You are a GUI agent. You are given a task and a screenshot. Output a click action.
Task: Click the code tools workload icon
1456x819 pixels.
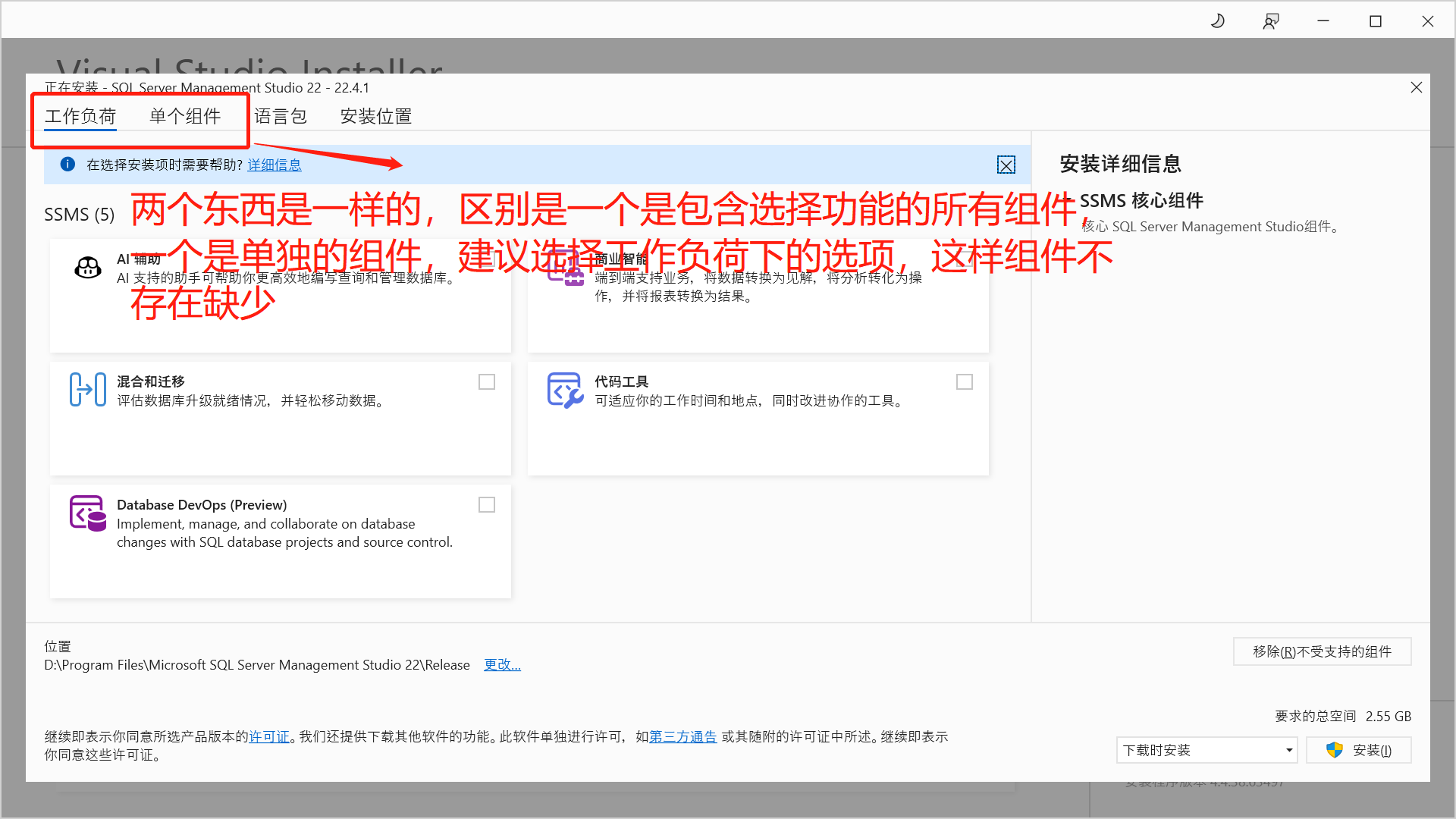click(565, 390)
